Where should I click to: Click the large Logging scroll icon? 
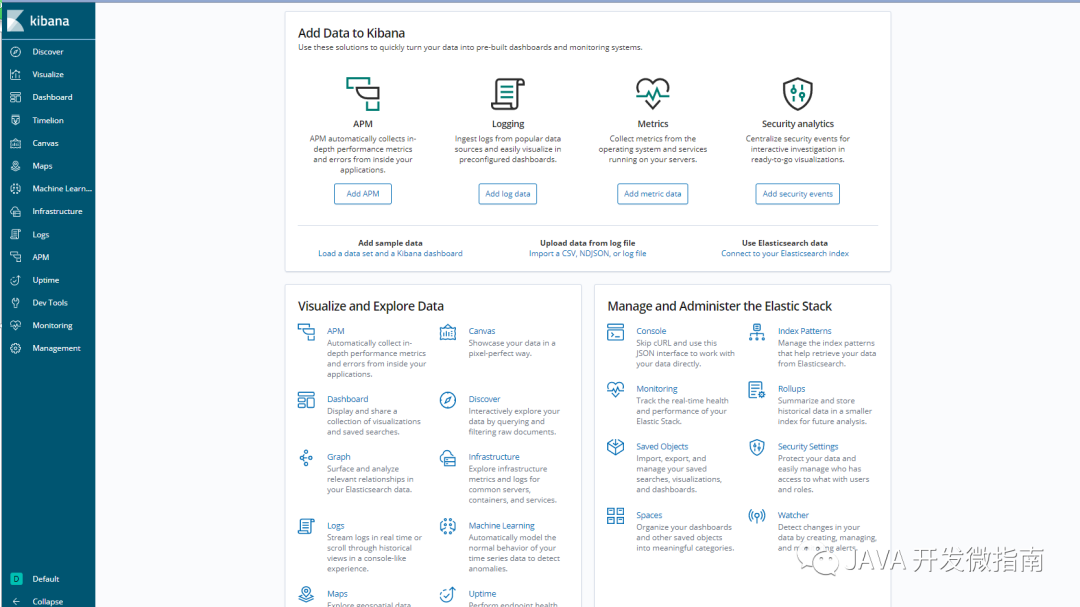point(508,94)
